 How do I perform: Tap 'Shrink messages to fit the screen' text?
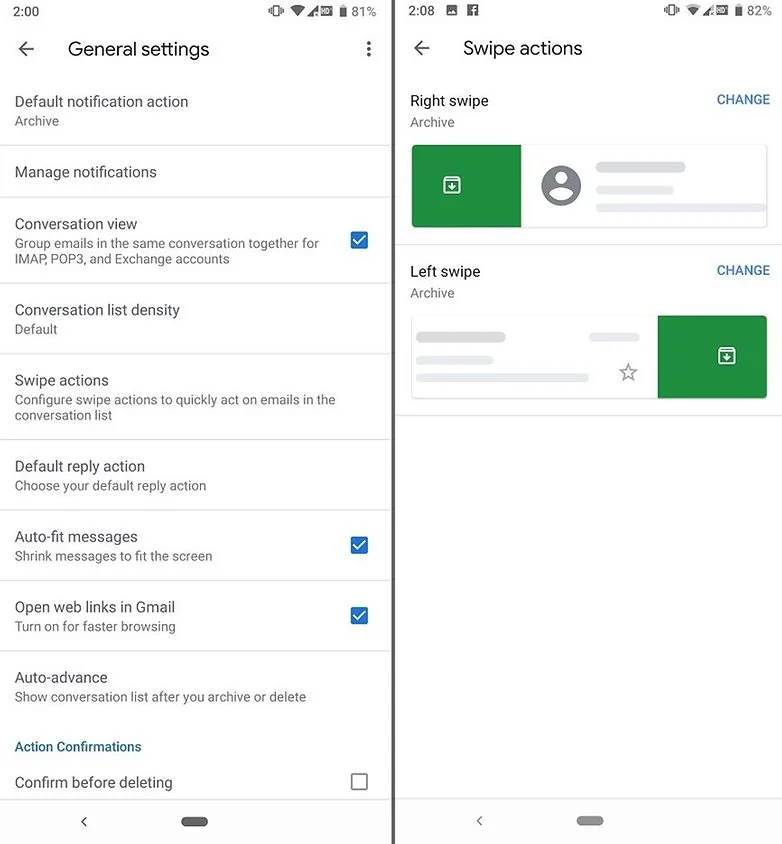(x=114, y=556)
